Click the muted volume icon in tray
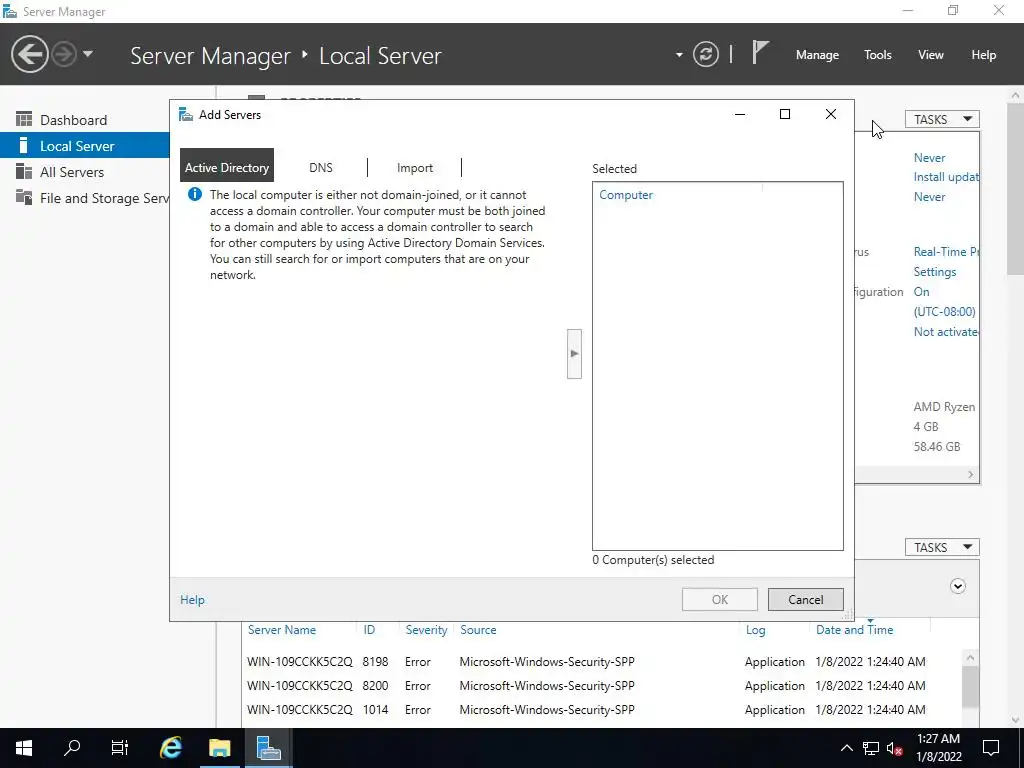1024x768 pixels. click(894, 748)
